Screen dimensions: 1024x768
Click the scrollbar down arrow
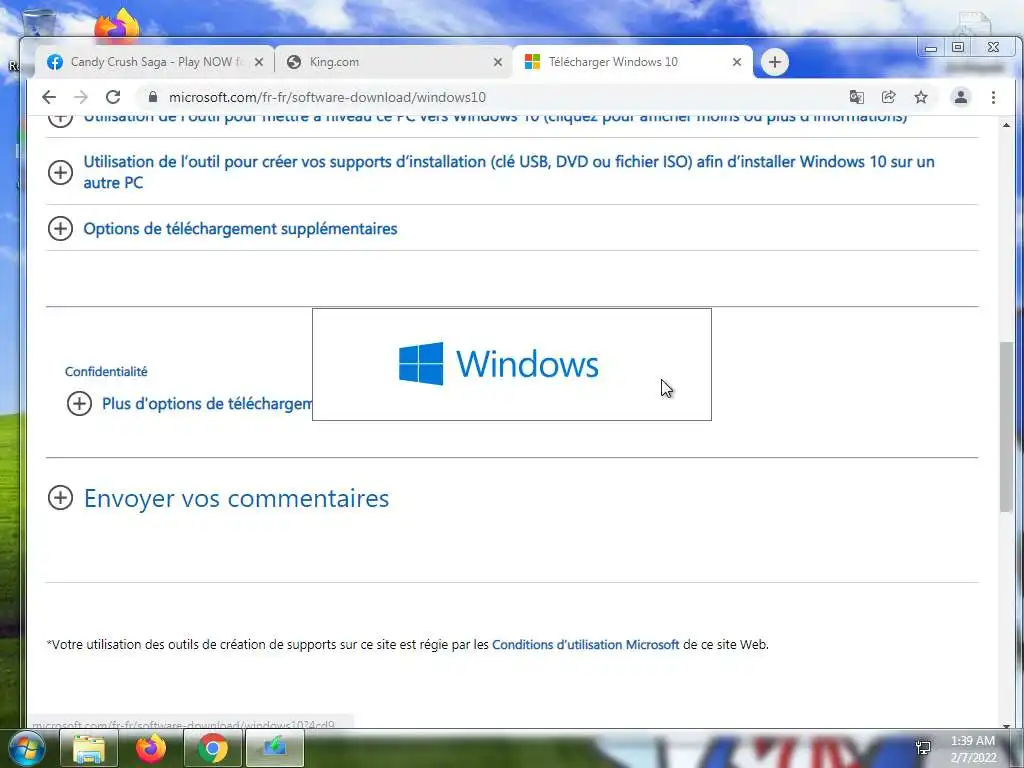(1006, 725)
